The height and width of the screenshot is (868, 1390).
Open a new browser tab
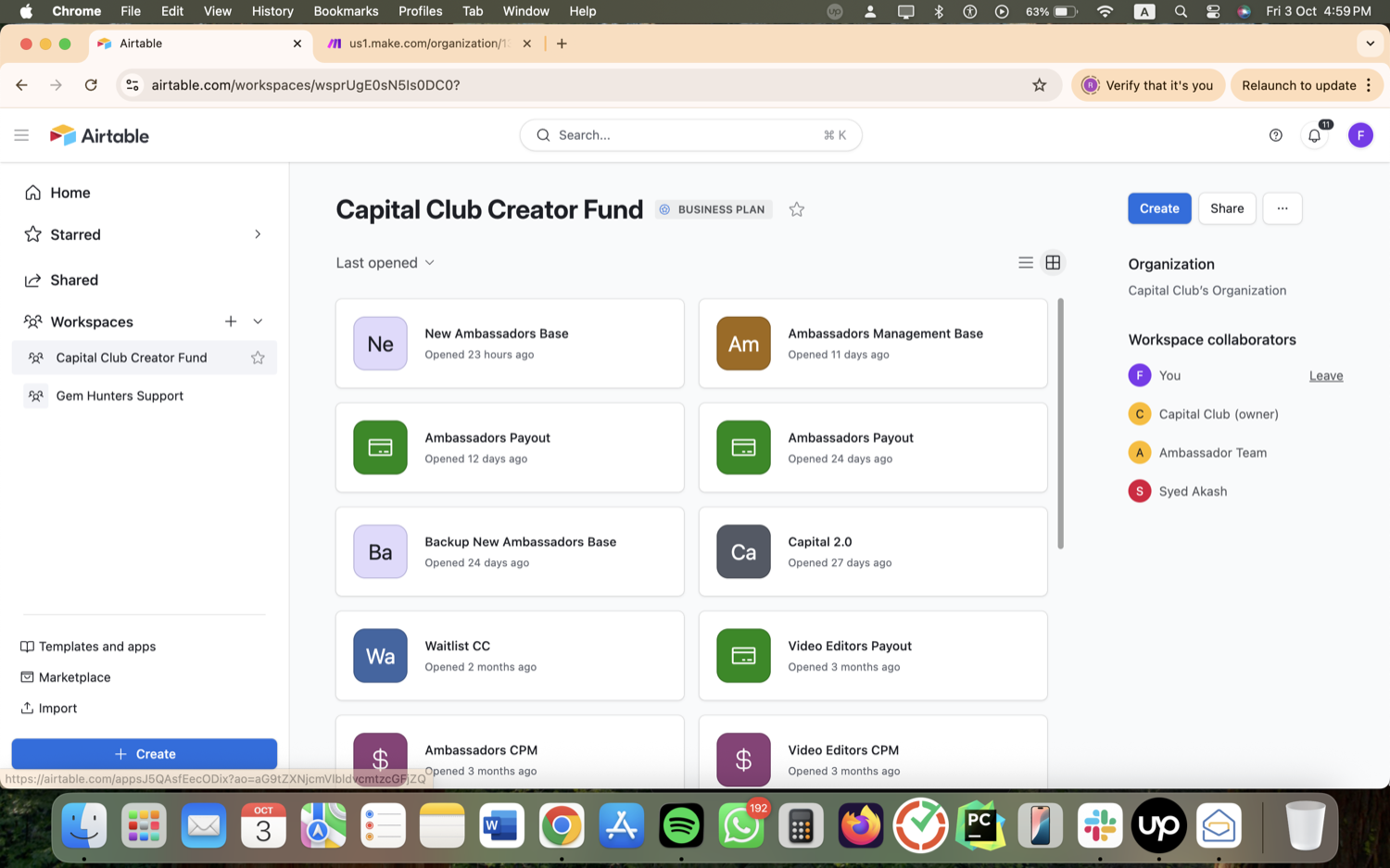tap(562, 44)
